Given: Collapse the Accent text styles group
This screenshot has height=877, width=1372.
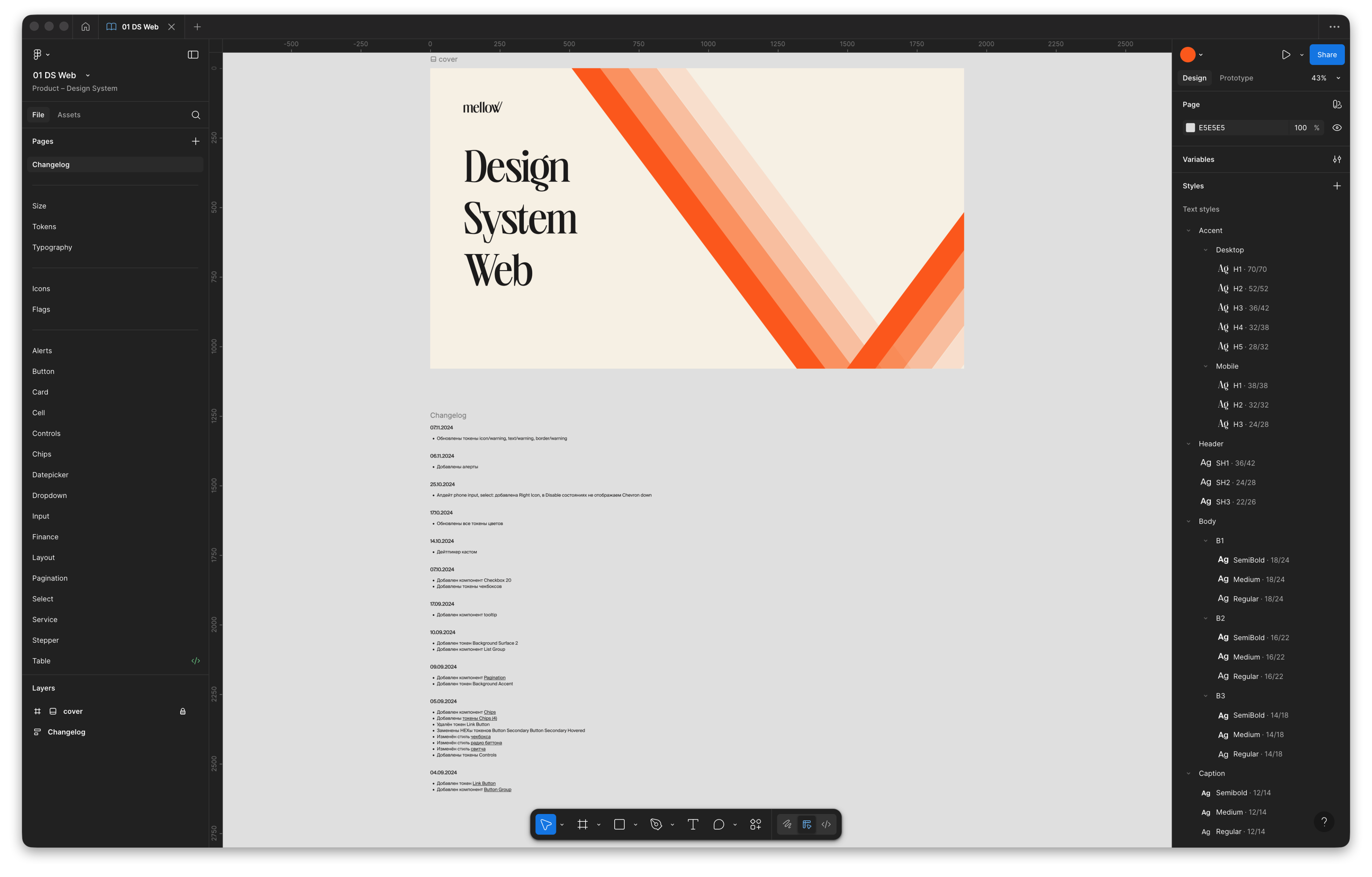Looking at the screenshot, I should [x=1188, y=231].
